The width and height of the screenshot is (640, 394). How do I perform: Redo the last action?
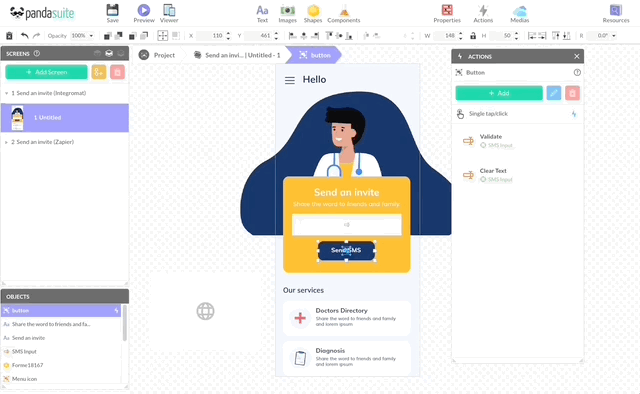point(36,36)
